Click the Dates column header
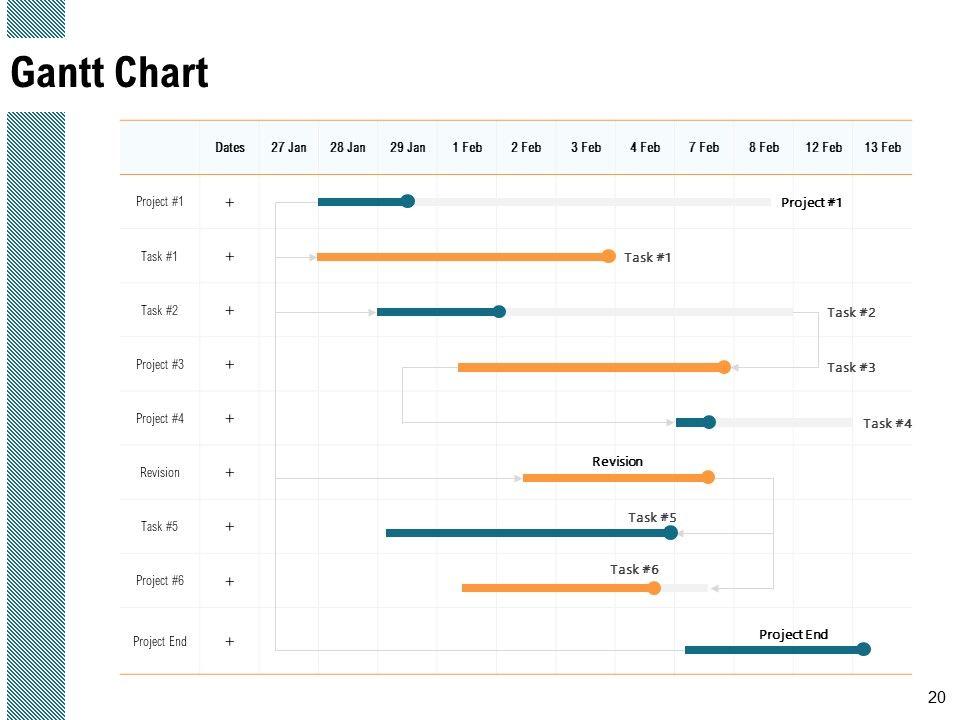Screen dimensions: 960x720 (230, 147)
